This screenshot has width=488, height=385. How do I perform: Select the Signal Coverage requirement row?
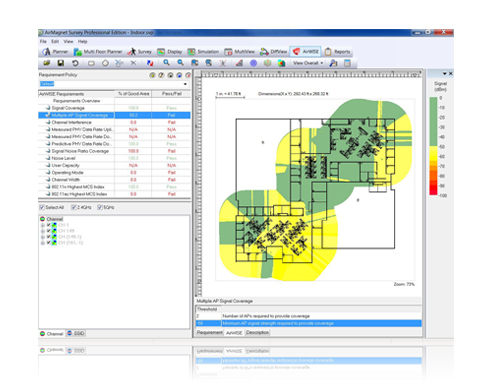click(114, 108)
